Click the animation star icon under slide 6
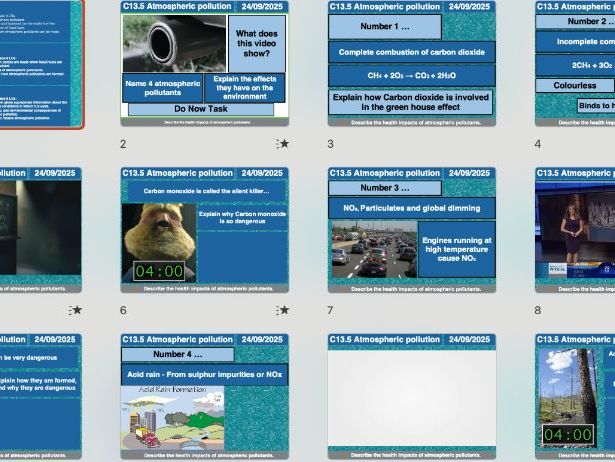 pos(282,310)
